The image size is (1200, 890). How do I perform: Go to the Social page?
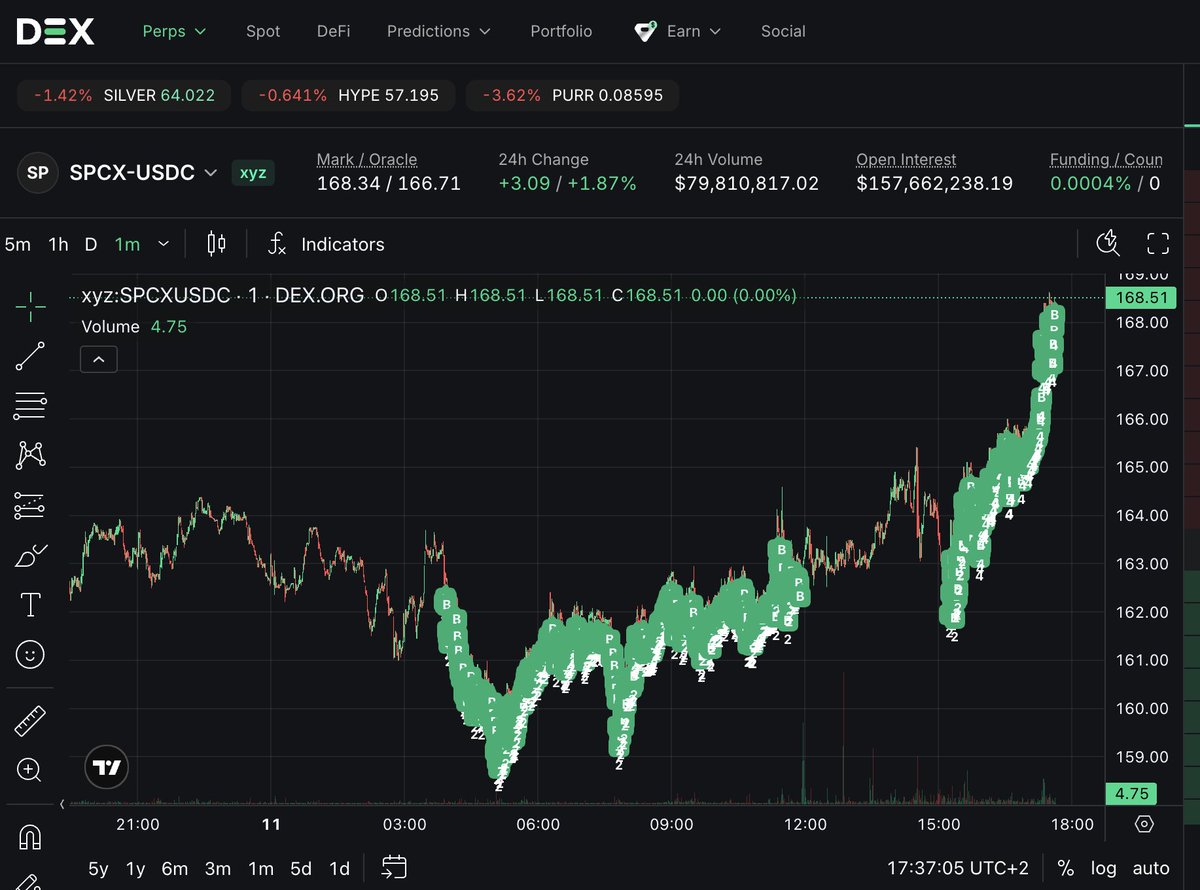click(x=783, y=31)
